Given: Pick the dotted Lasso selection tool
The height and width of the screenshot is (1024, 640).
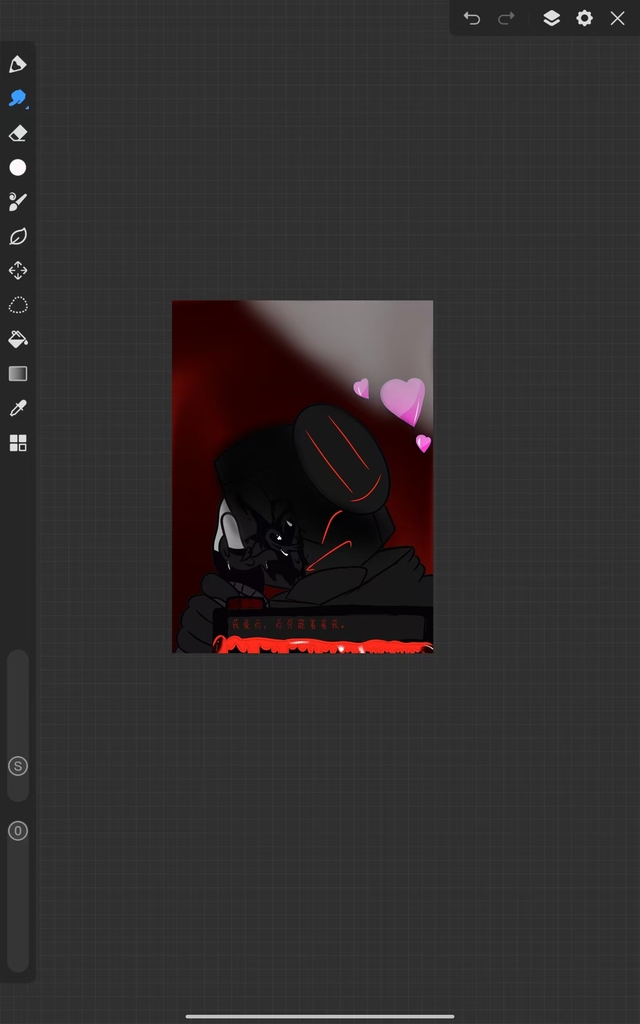Looking at the screenshot, I should (18, 305).
